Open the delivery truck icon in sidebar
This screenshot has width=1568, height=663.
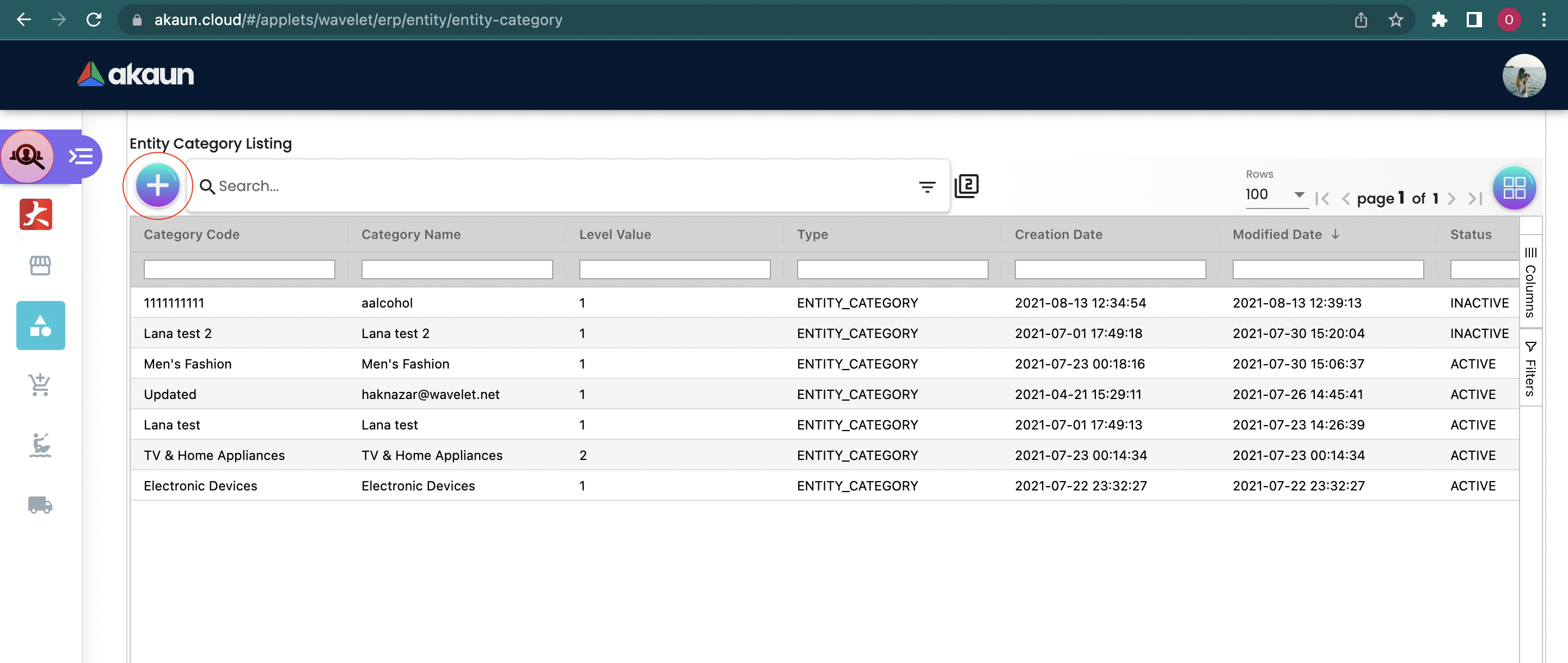coord(40,505)
